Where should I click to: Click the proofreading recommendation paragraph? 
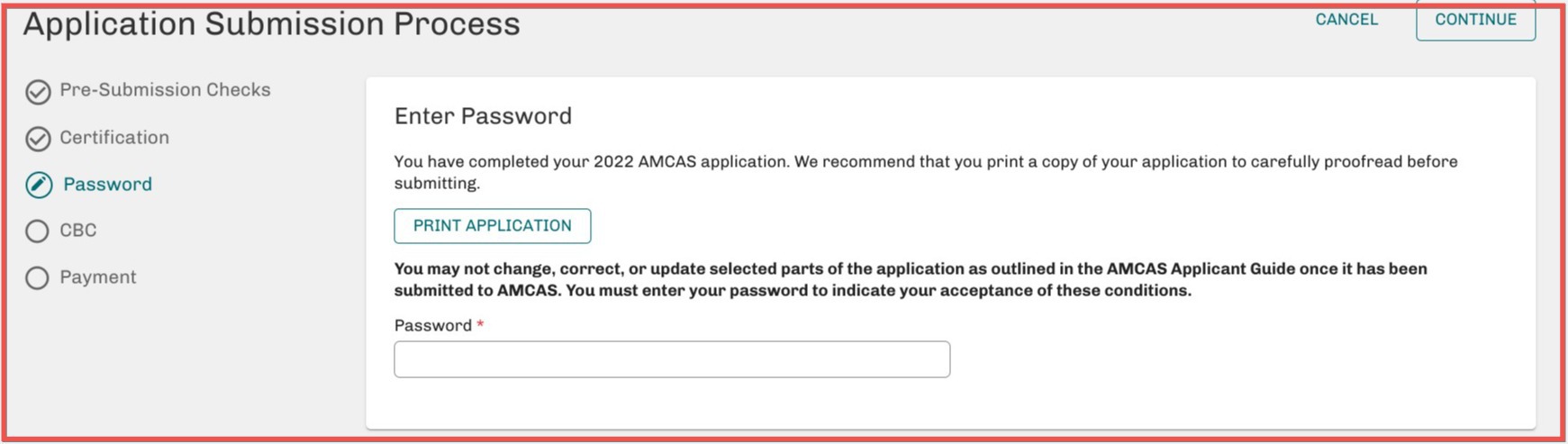click(925, 172)
